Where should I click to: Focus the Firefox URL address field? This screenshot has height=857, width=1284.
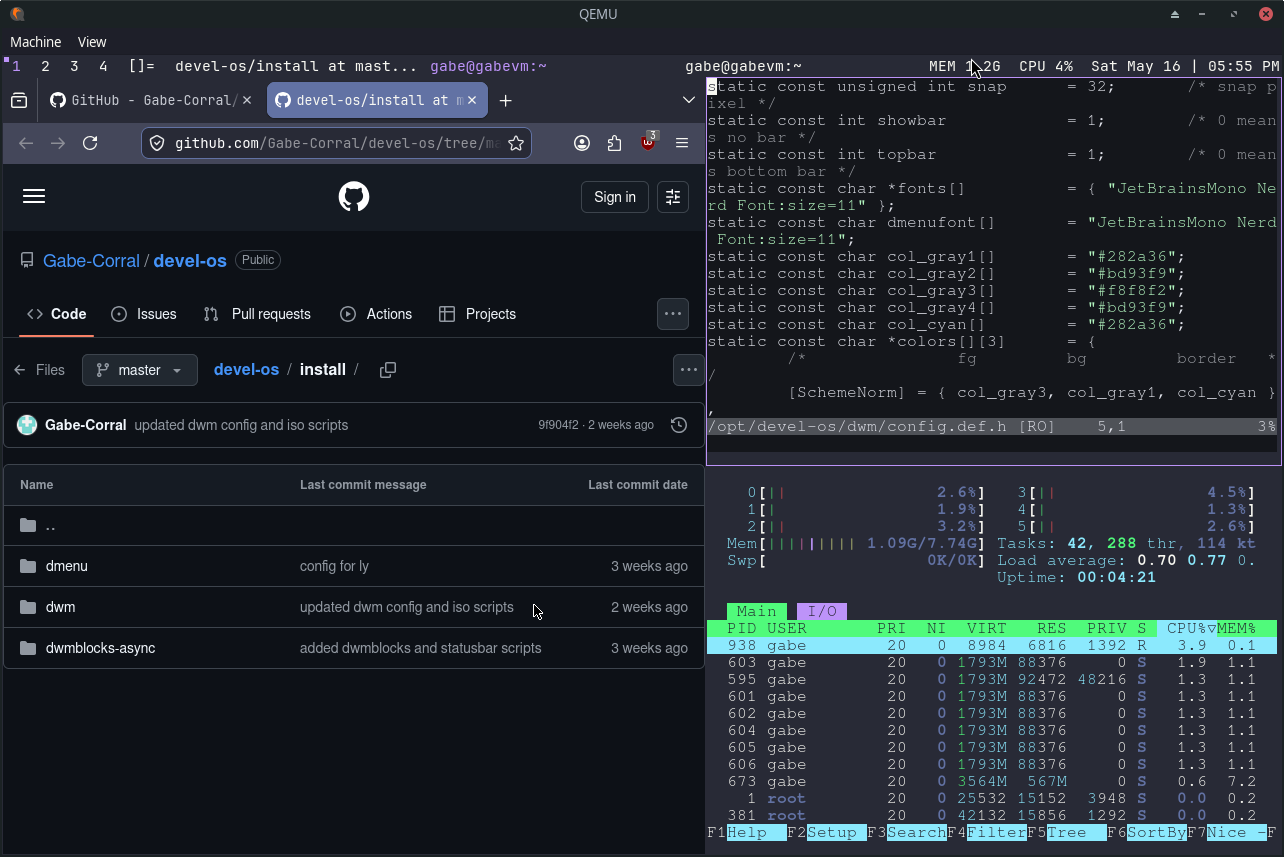point(336,143)
